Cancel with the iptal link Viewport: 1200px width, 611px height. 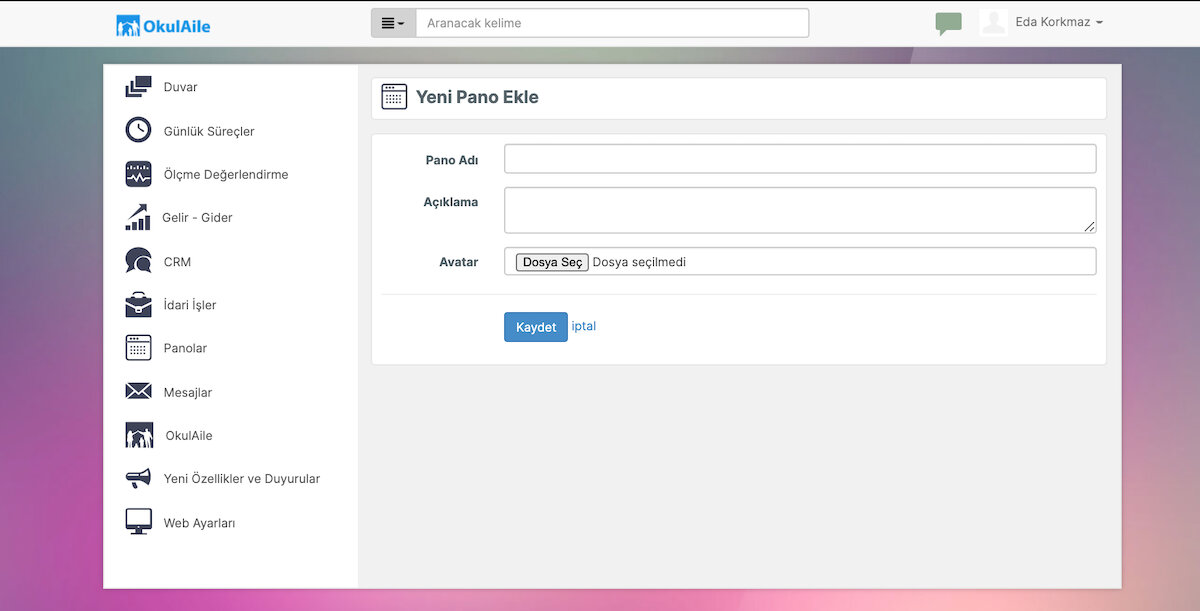point(584,326)
